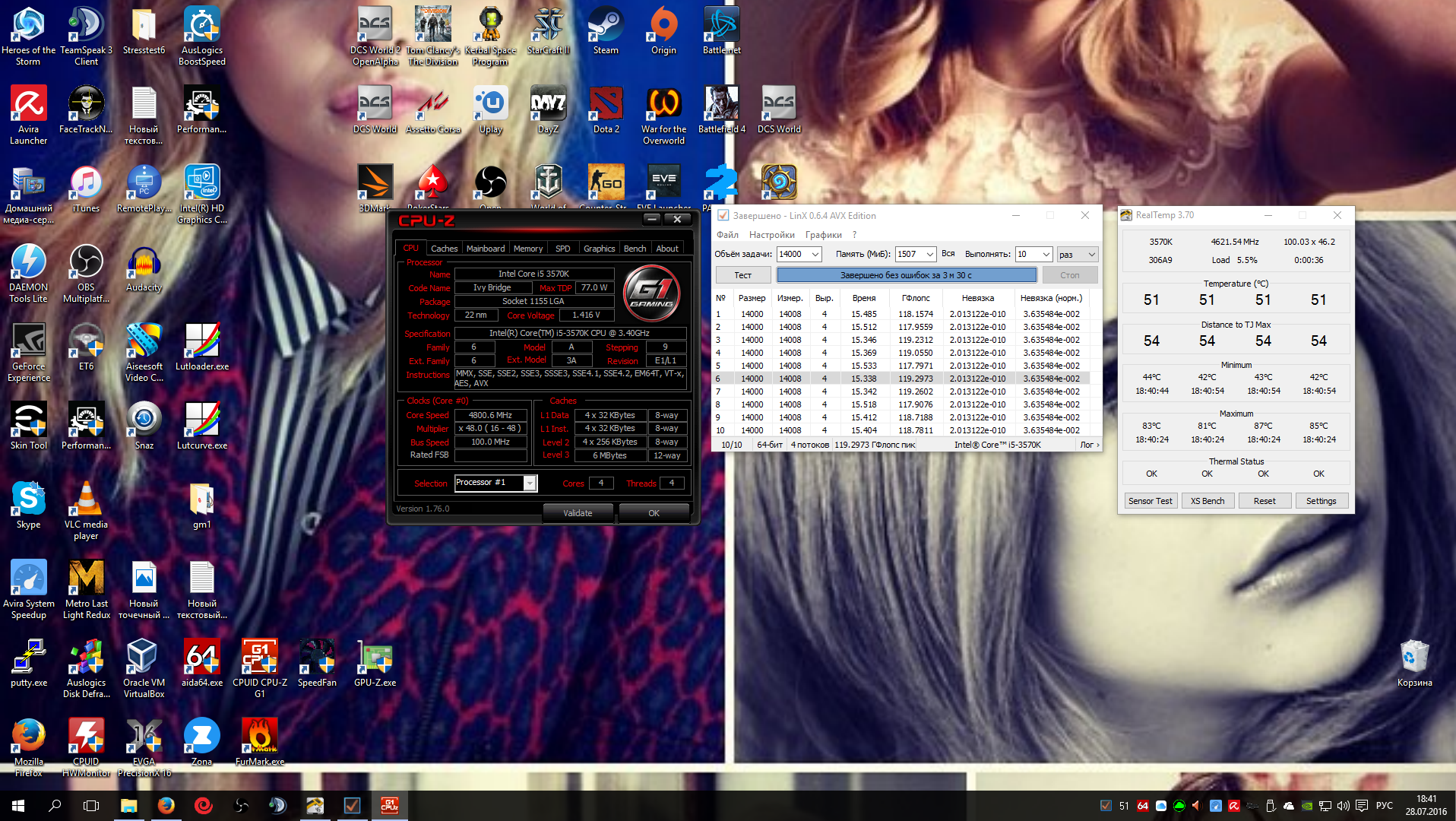Viewport: 1456px width, 821px height.
Task: Expand the Лог panel in LinX status bar
Action: 1090,445
